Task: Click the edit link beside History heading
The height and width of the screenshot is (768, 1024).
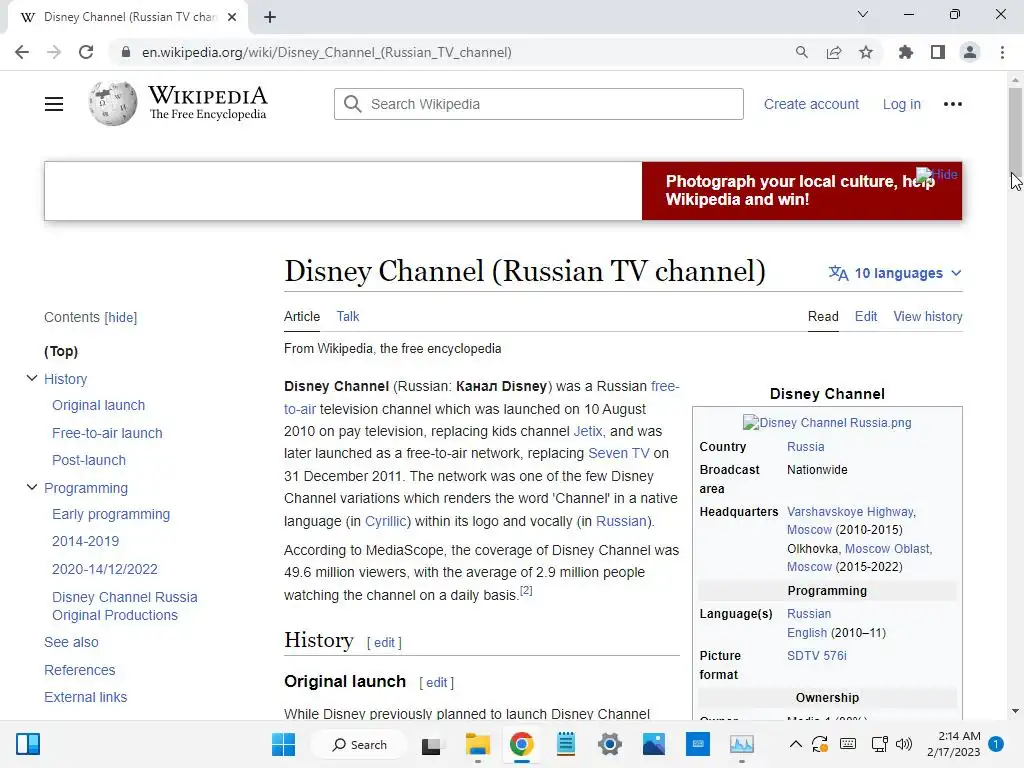Action: pyautogui.click(x=384, y=643)
